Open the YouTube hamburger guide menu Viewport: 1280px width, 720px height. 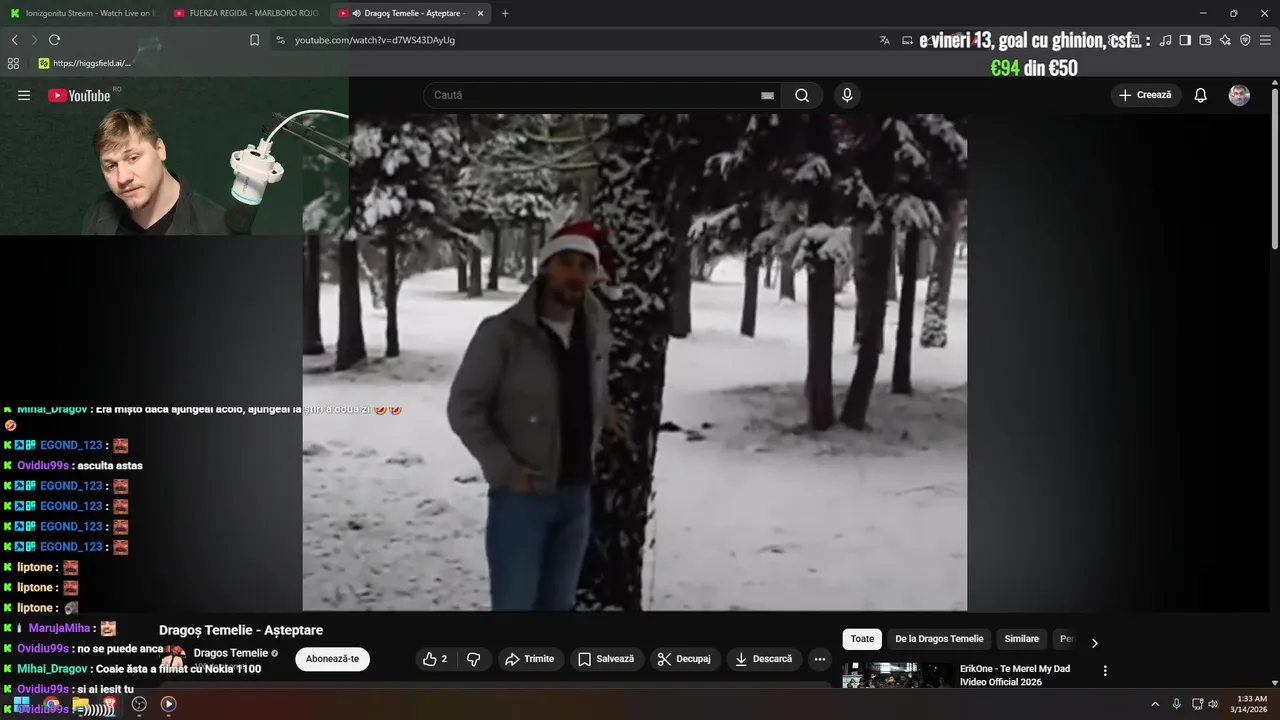24,95
